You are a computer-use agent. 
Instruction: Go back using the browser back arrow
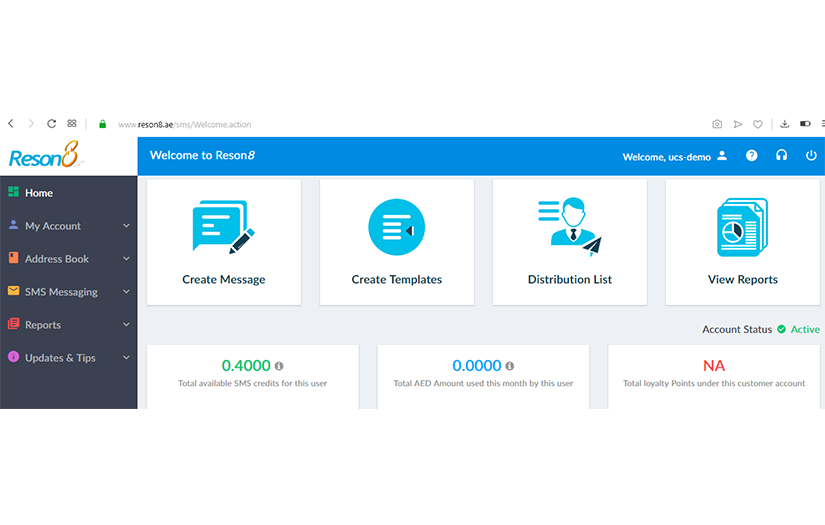pos(11,124)
